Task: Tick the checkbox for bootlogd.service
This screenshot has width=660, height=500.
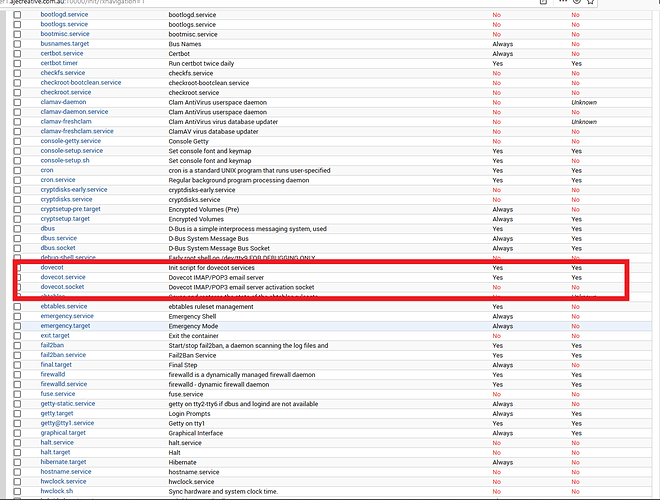Action: (17, 15)
